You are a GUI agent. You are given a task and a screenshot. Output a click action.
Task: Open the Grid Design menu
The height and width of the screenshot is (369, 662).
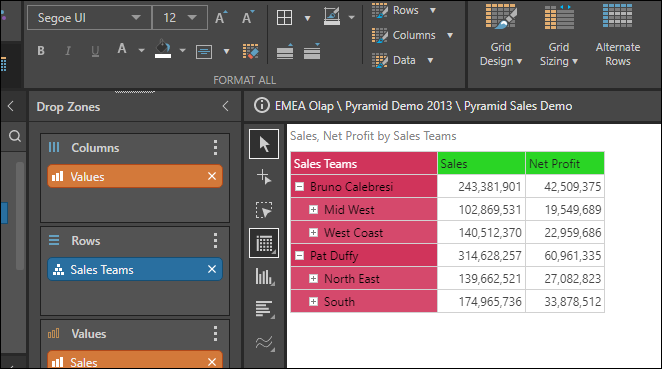pyautogui.click(x=501, y=35)
